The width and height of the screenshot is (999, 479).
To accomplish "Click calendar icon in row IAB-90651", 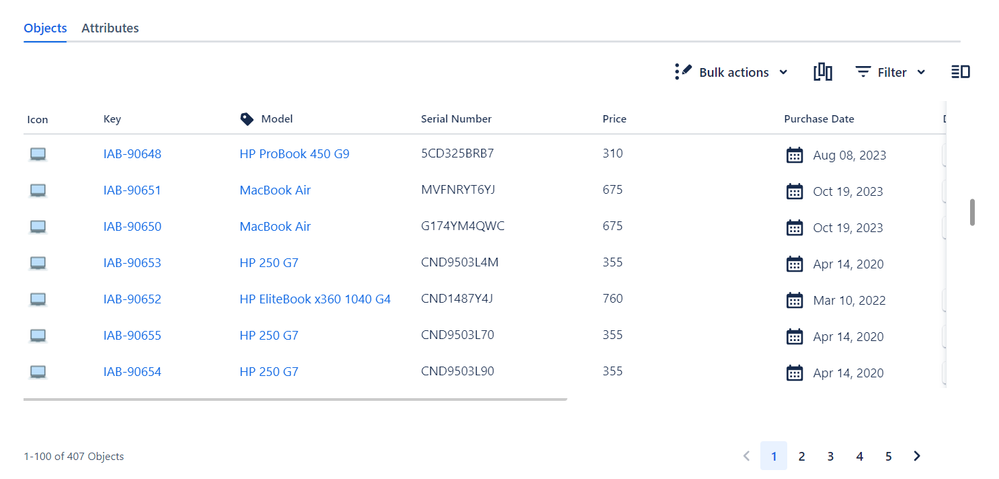I will click(x=794, y=191).
